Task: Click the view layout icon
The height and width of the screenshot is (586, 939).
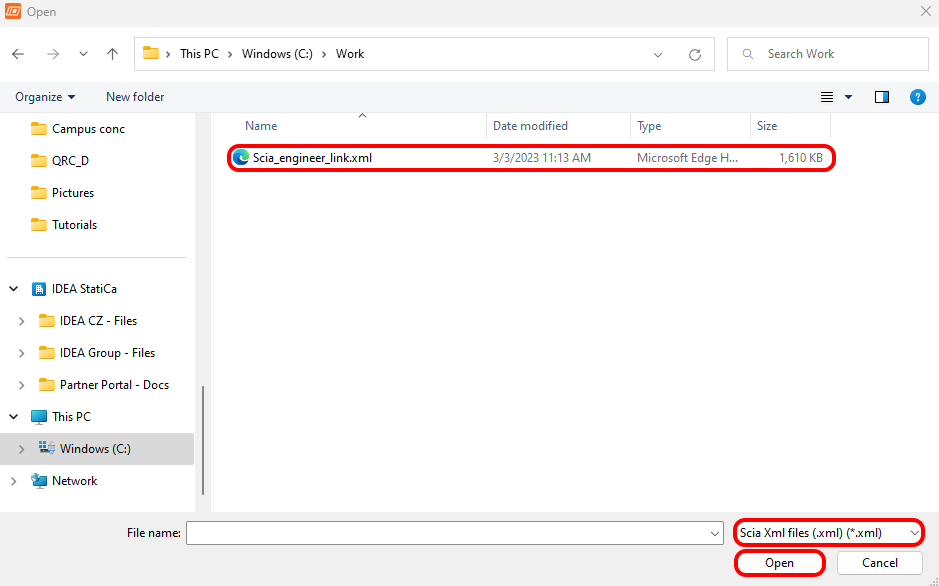Action: pos(827,97)
